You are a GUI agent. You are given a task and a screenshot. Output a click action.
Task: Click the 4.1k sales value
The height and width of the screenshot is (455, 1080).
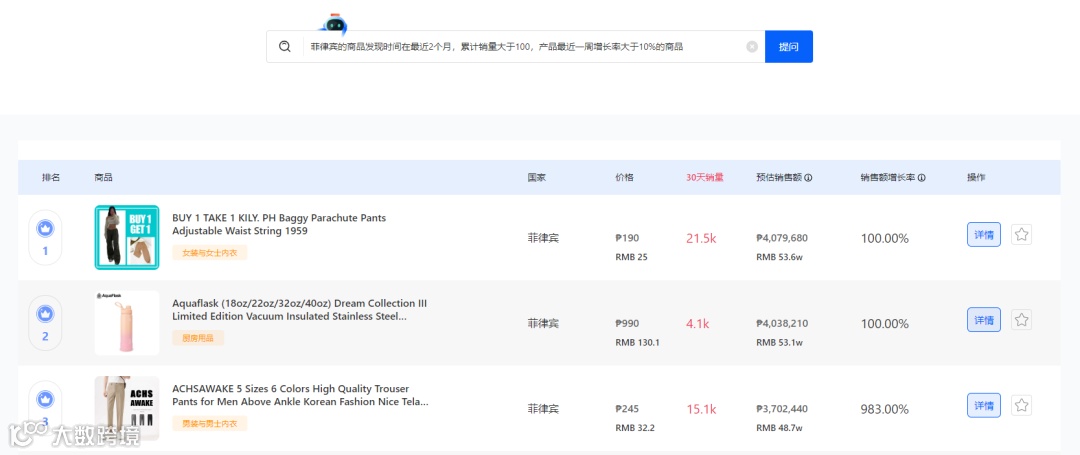point(697,324)
